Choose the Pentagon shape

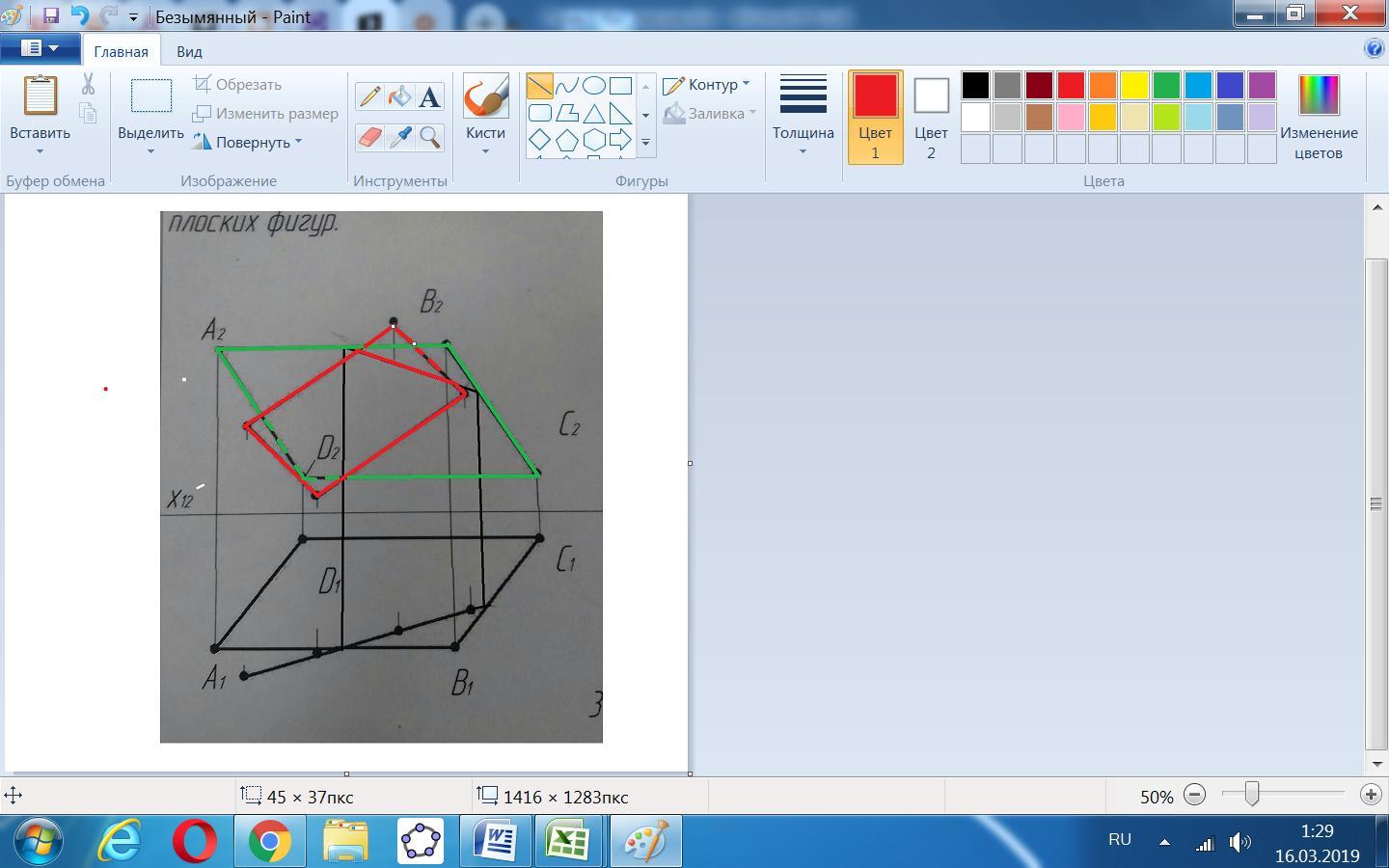[x=567, y=140]
